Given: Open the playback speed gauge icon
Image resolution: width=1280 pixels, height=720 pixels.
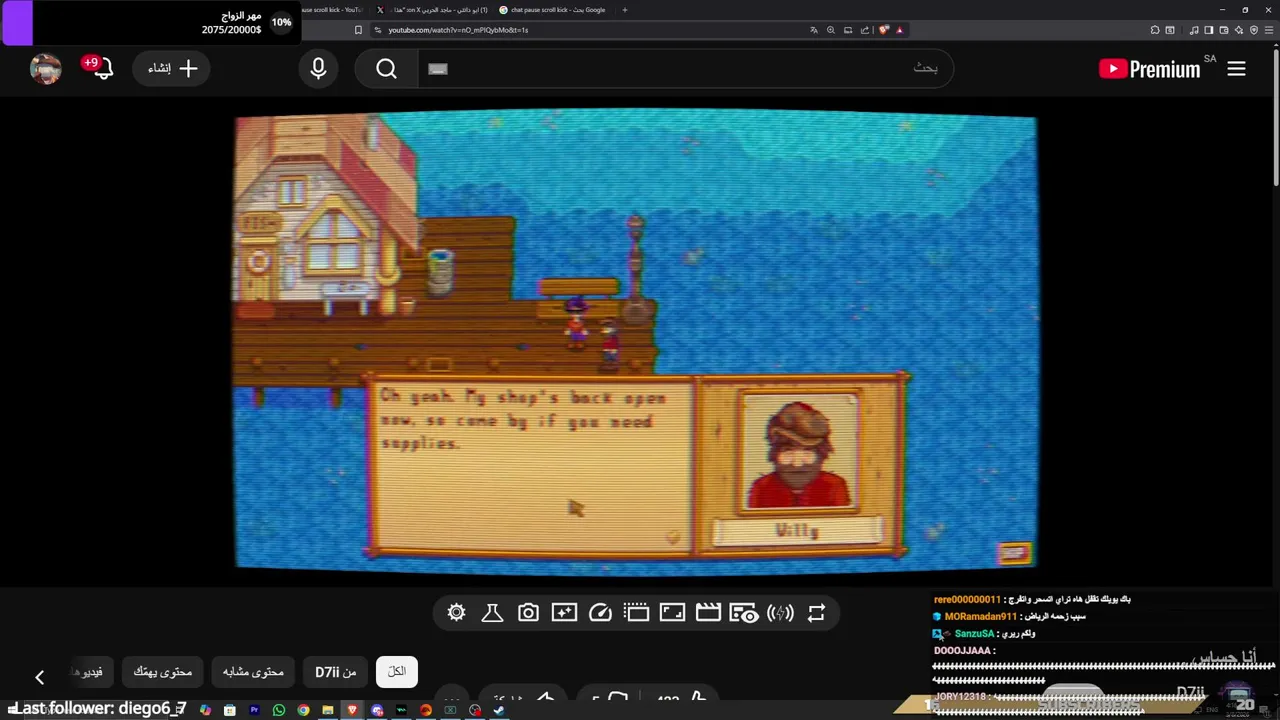Looking at the screenshot, I should tap(600, 613).
